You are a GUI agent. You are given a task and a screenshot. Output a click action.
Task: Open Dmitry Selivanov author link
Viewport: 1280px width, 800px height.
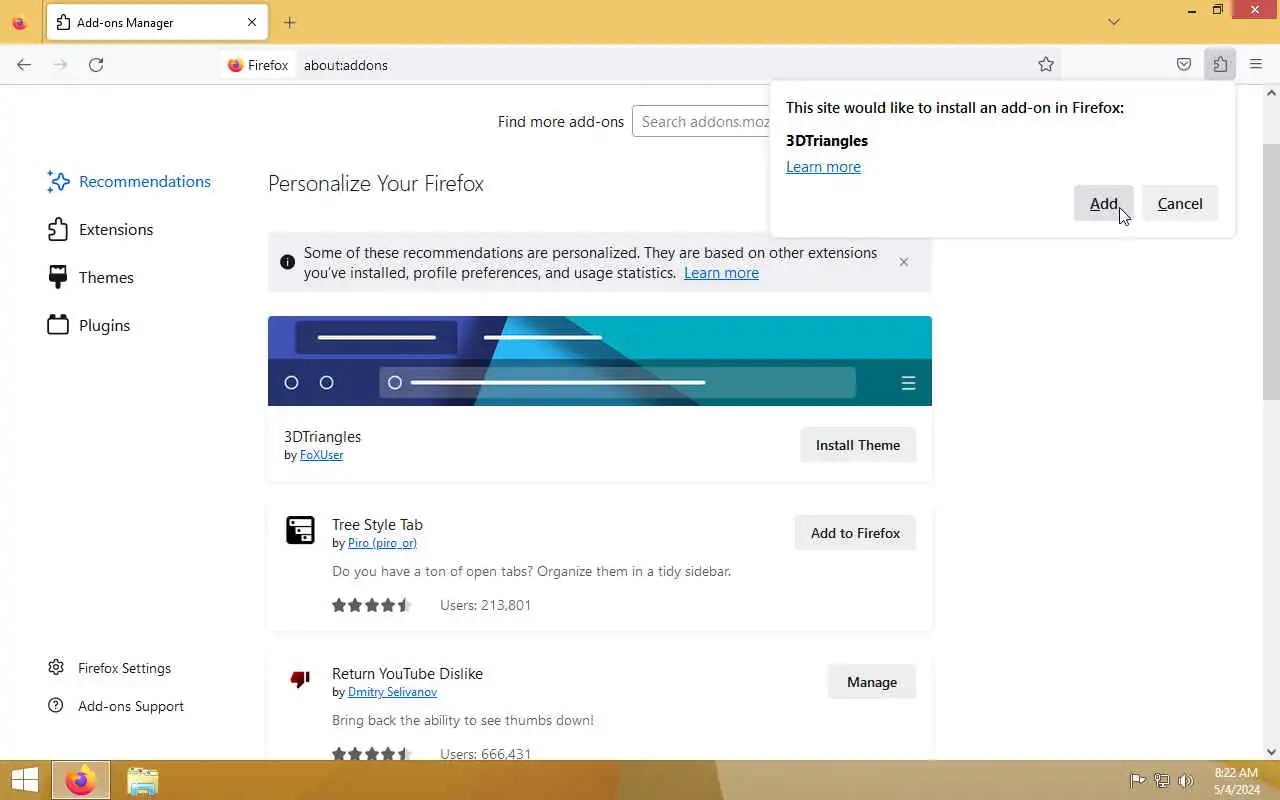coord(392,692)
